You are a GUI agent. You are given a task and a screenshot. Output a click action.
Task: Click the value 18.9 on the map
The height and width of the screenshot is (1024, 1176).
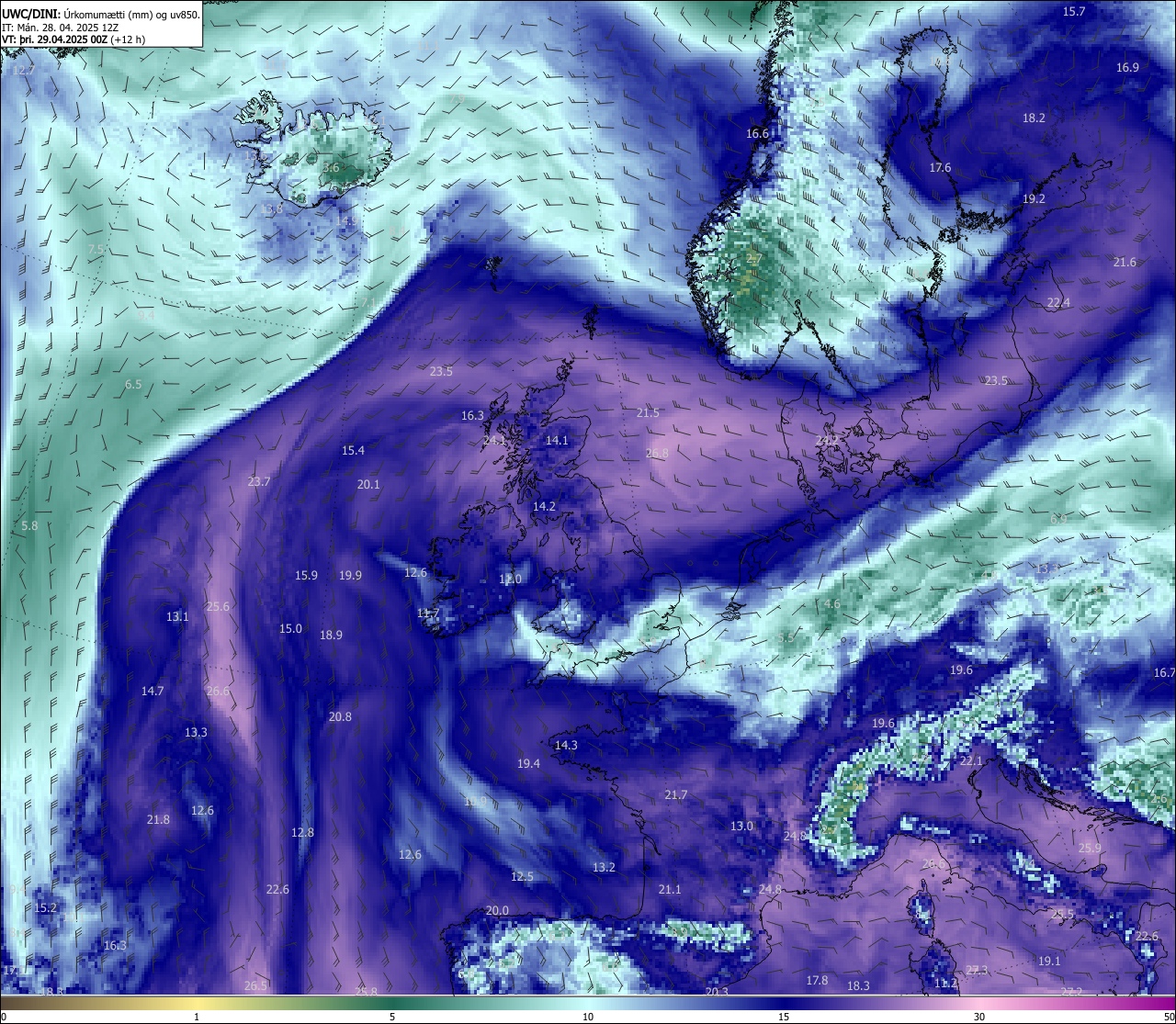331,635
